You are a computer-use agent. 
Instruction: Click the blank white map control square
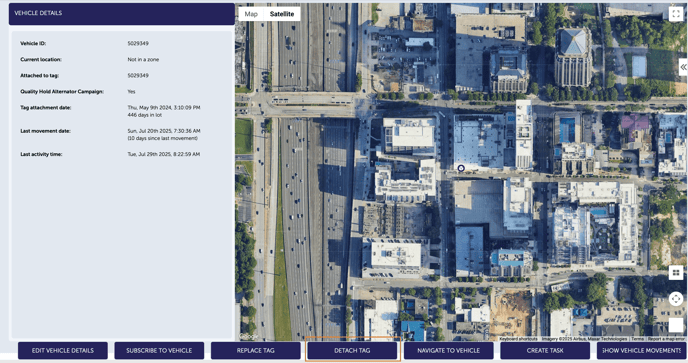[x=676, y=325]
